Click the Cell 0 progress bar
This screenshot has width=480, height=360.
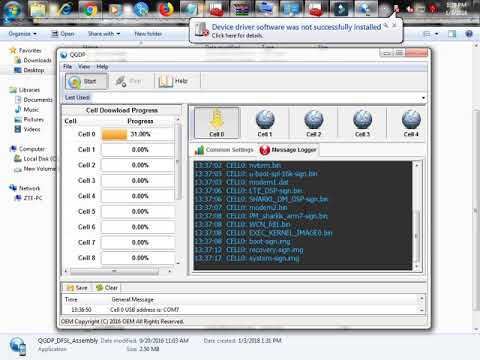[138, 134]
